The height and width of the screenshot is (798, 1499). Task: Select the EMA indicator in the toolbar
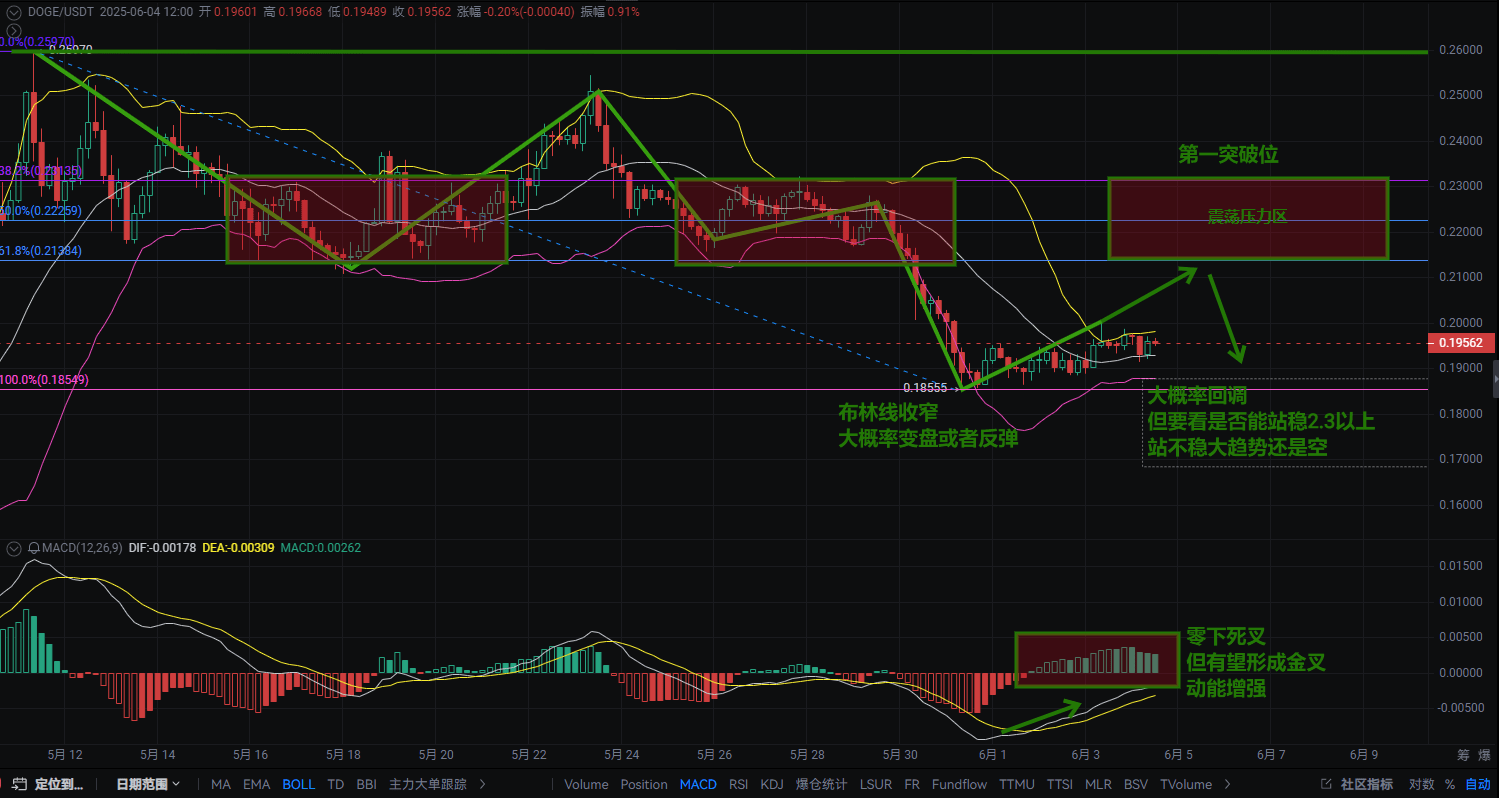coord(256,784)
